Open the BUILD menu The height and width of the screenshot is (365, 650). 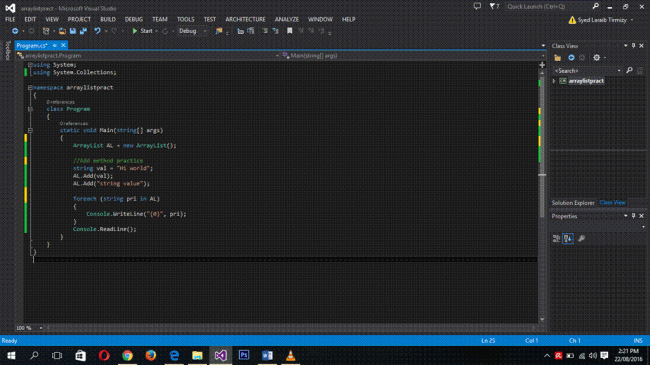[108, 19]
